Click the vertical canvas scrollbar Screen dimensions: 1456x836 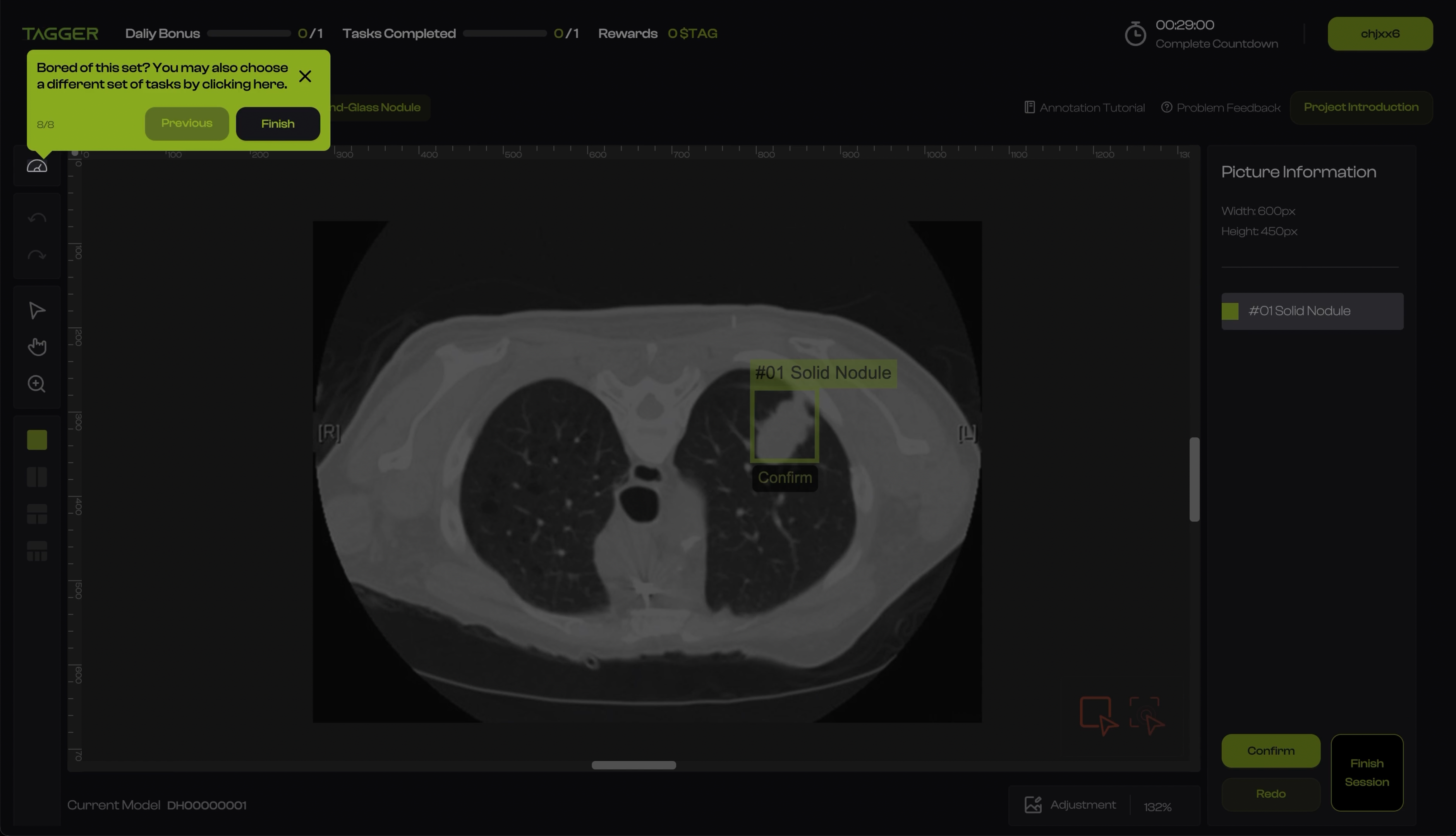1194,480
